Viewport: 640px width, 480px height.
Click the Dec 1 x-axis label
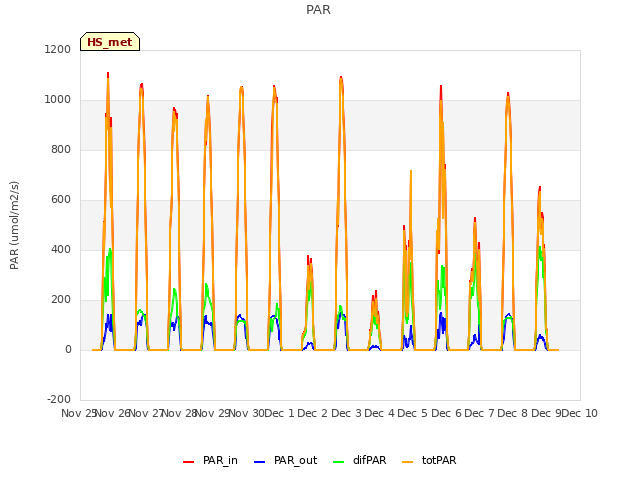[x=279, y=413]
